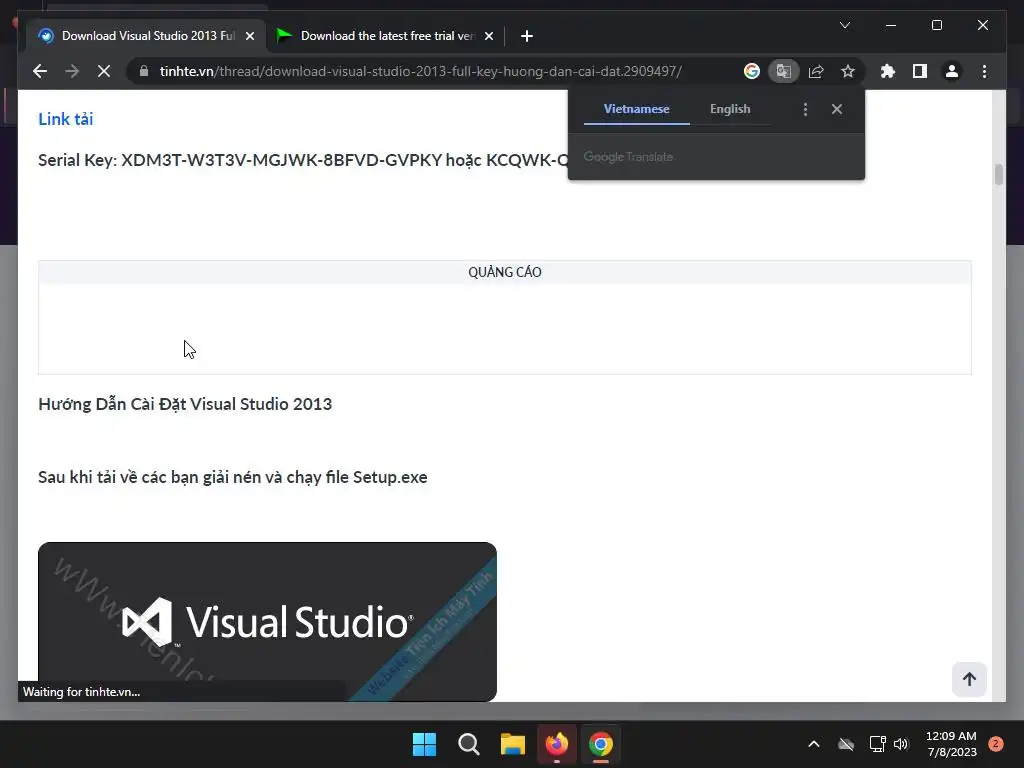View site information lock icon
1024x768 pixels.
coord(144,71)
